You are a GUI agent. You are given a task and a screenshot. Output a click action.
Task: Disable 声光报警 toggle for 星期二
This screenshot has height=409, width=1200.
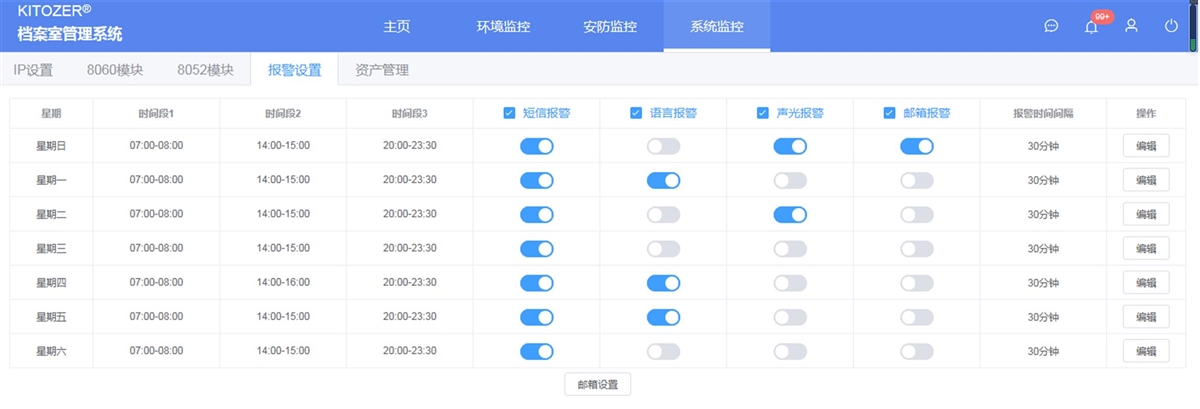790,215
